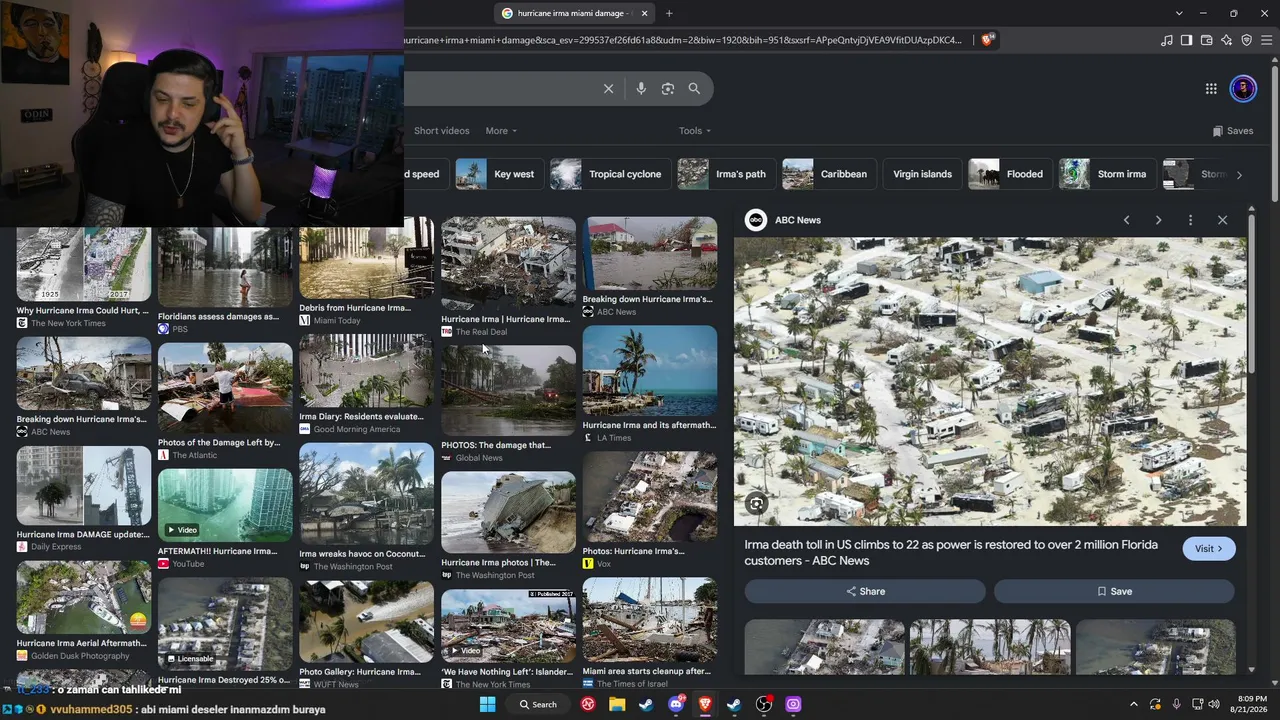Save the previewed image to collections
Screen dimensions: 1280x720
1114,591
